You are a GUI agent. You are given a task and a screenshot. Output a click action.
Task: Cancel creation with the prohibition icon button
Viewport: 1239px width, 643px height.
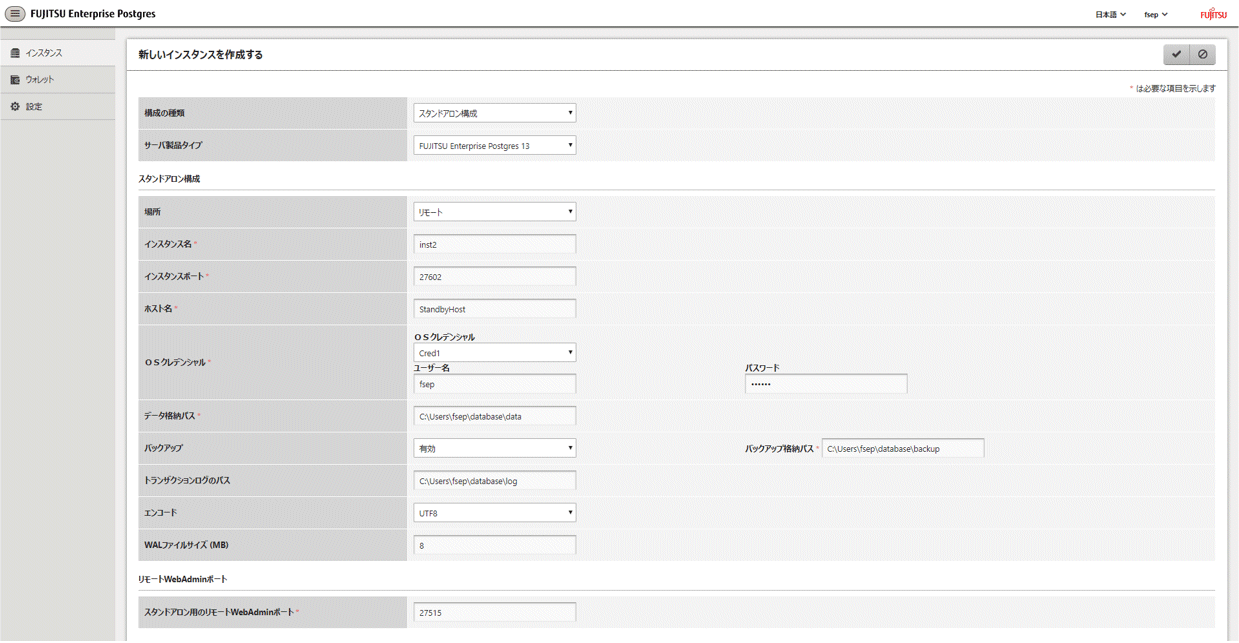click(x=1202, y=54)
